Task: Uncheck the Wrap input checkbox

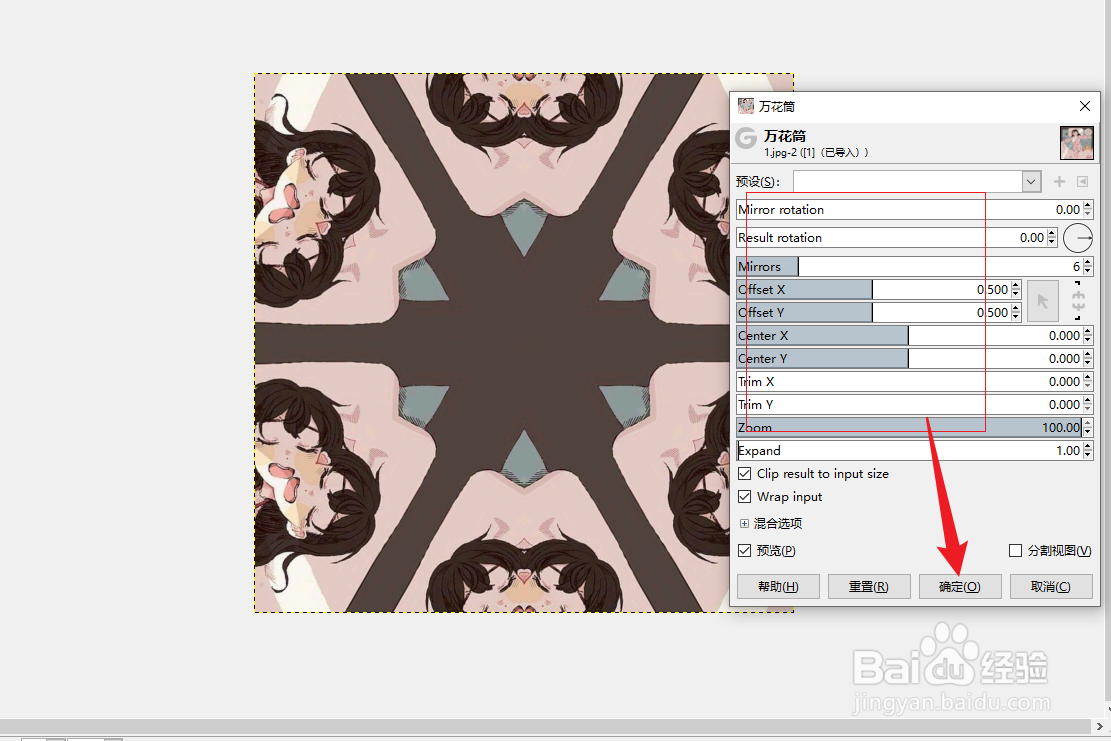Action: point(745,497)
